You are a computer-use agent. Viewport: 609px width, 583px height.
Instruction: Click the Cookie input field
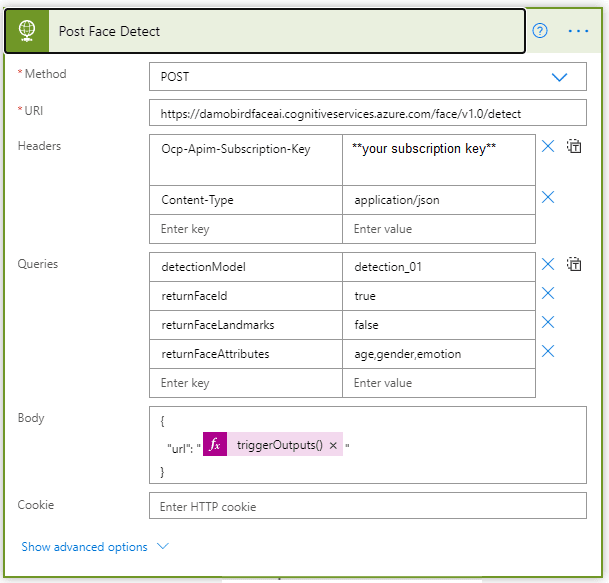click(368, 507)
